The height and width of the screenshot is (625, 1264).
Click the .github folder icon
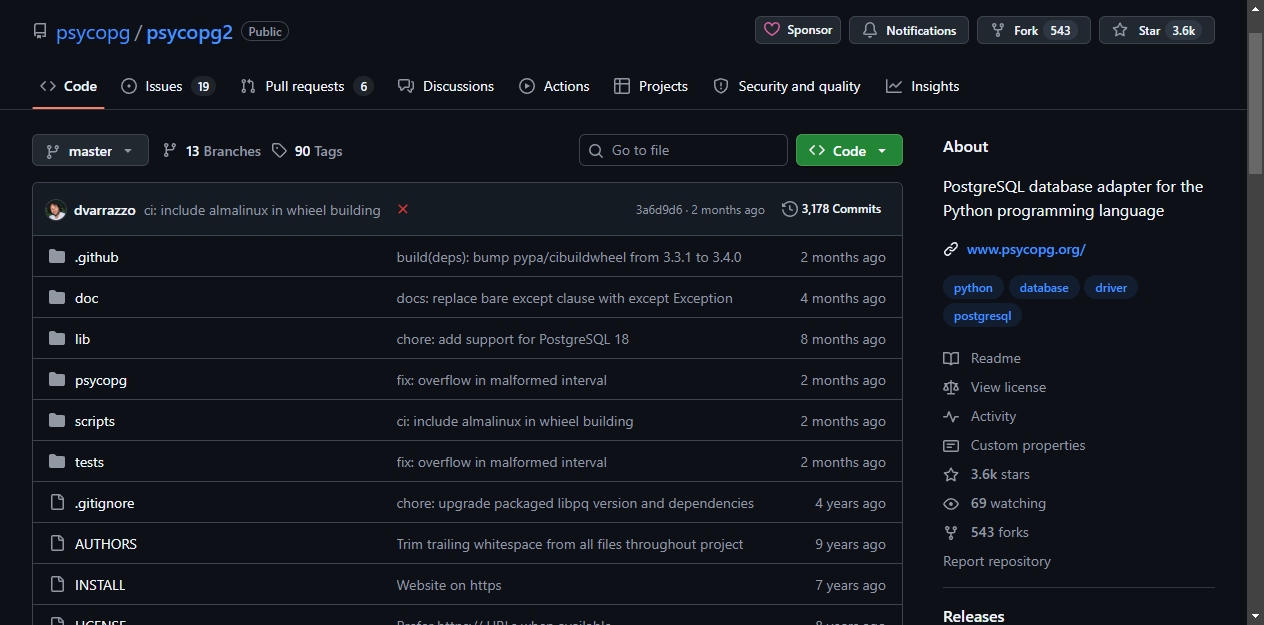tap(57, 257)
